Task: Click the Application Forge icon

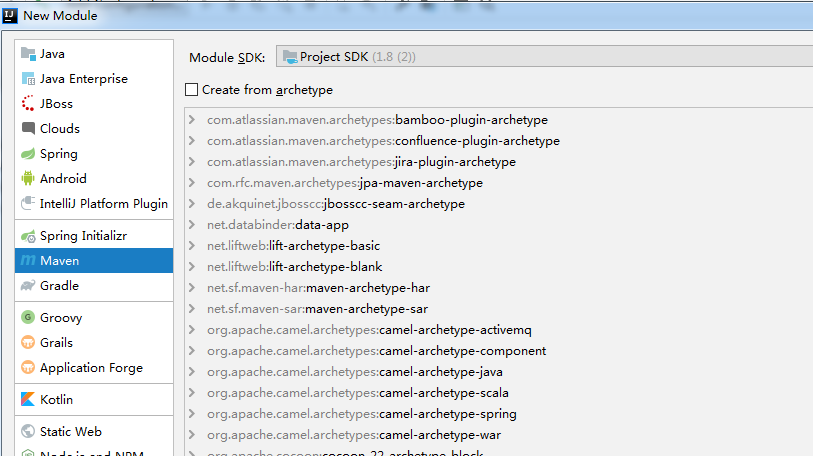Action: click(28, 367)
